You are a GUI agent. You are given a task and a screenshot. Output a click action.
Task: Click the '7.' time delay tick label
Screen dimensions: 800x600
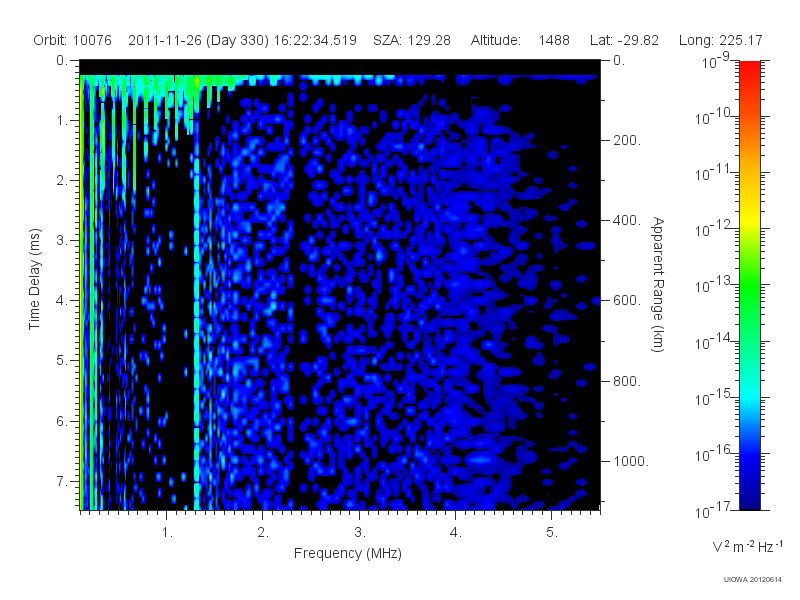62,481
